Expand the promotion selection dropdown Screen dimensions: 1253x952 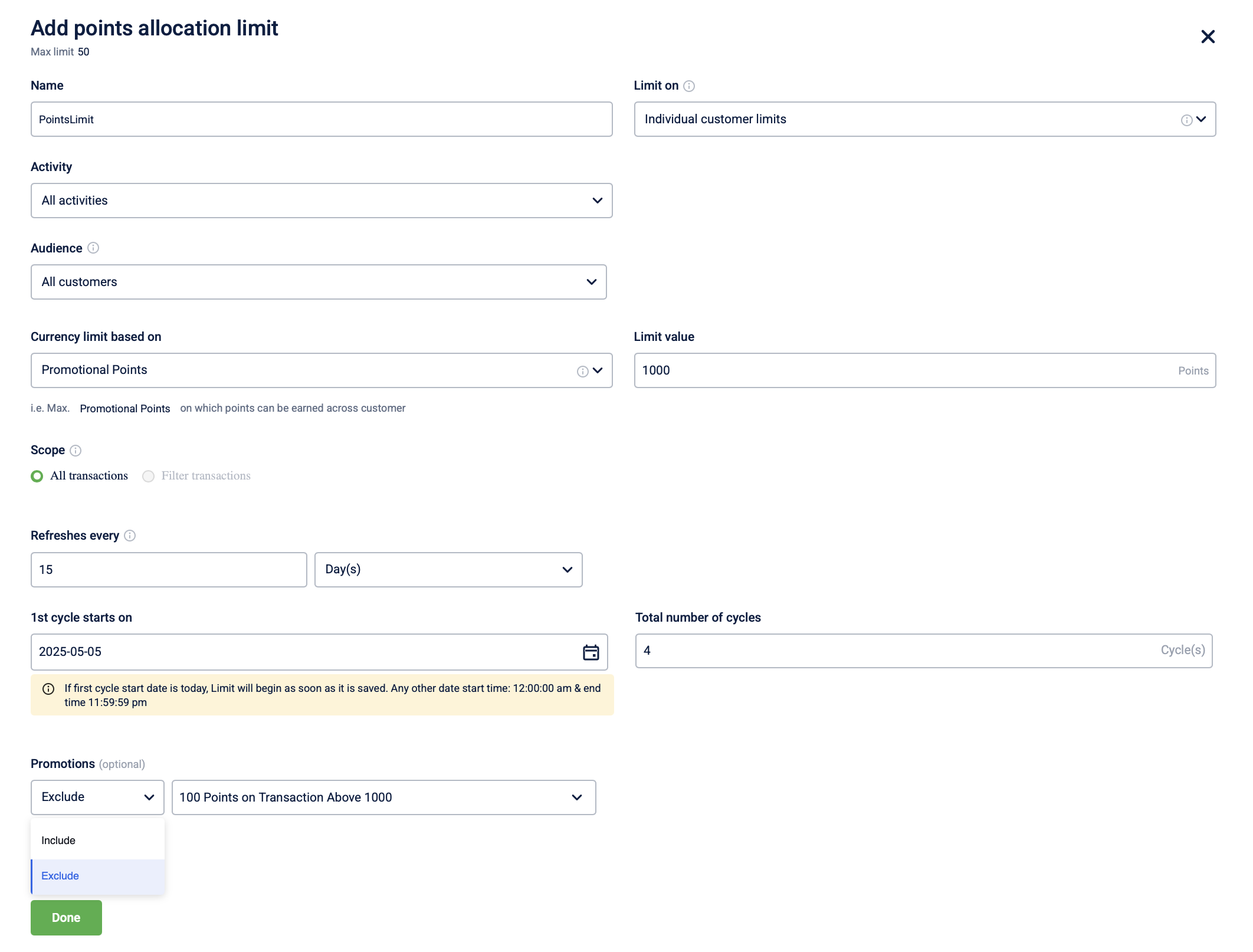click(383, 797)
